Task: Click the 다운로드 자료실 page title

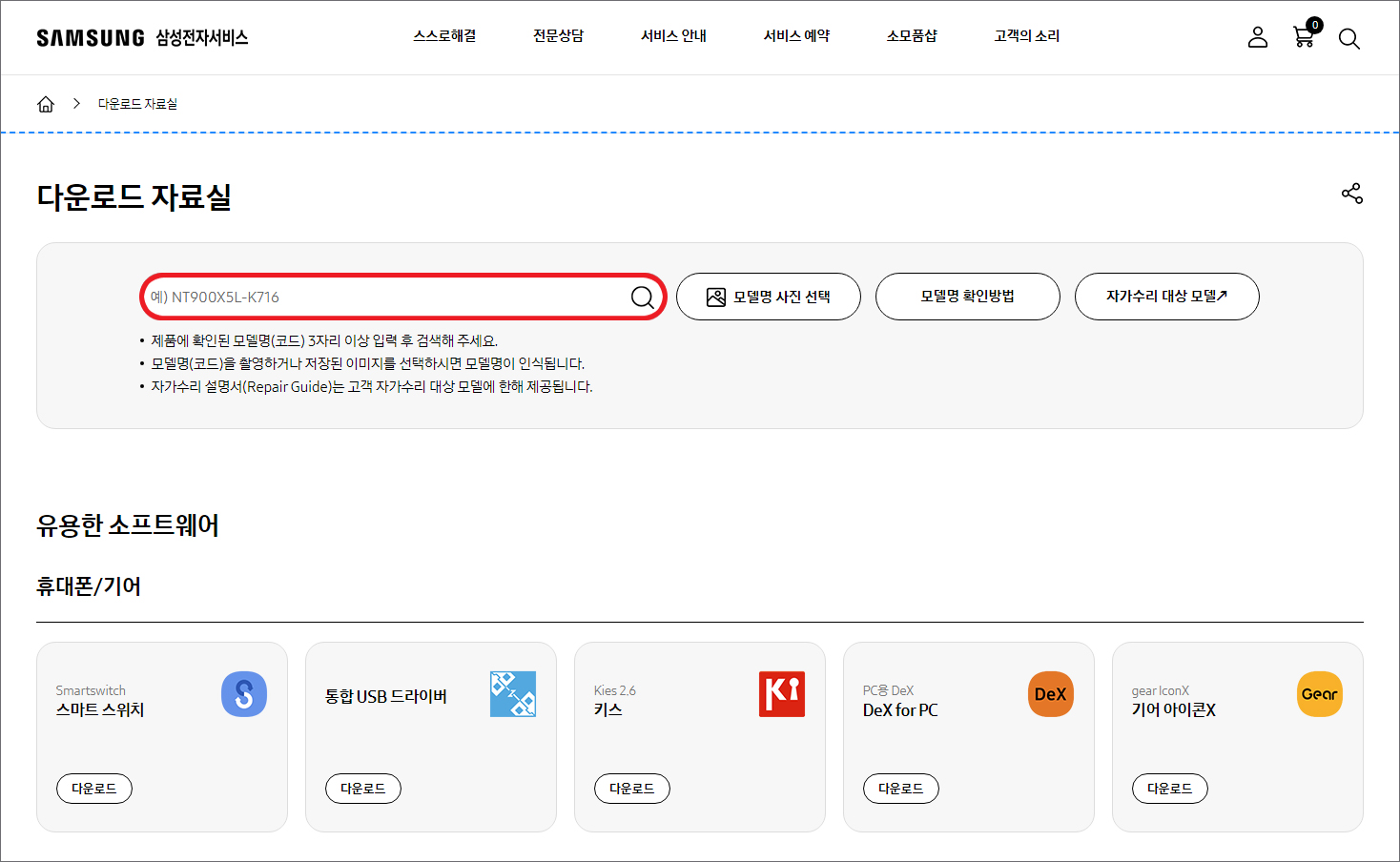Action: (134, 196)
